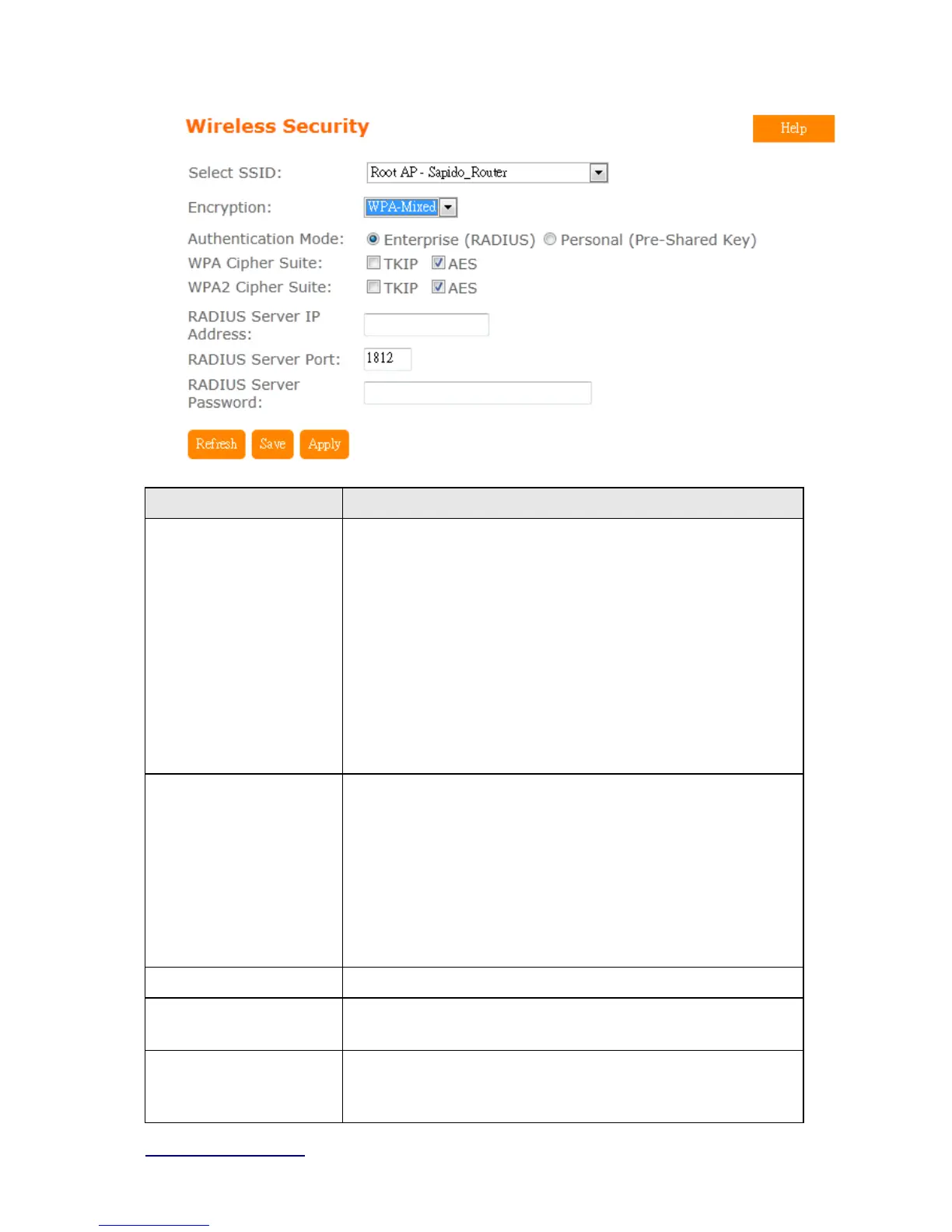Screen dimensions: 952x1232
Task: Select Enterprise (RADIUS) authentication mode
Action: 373,240
